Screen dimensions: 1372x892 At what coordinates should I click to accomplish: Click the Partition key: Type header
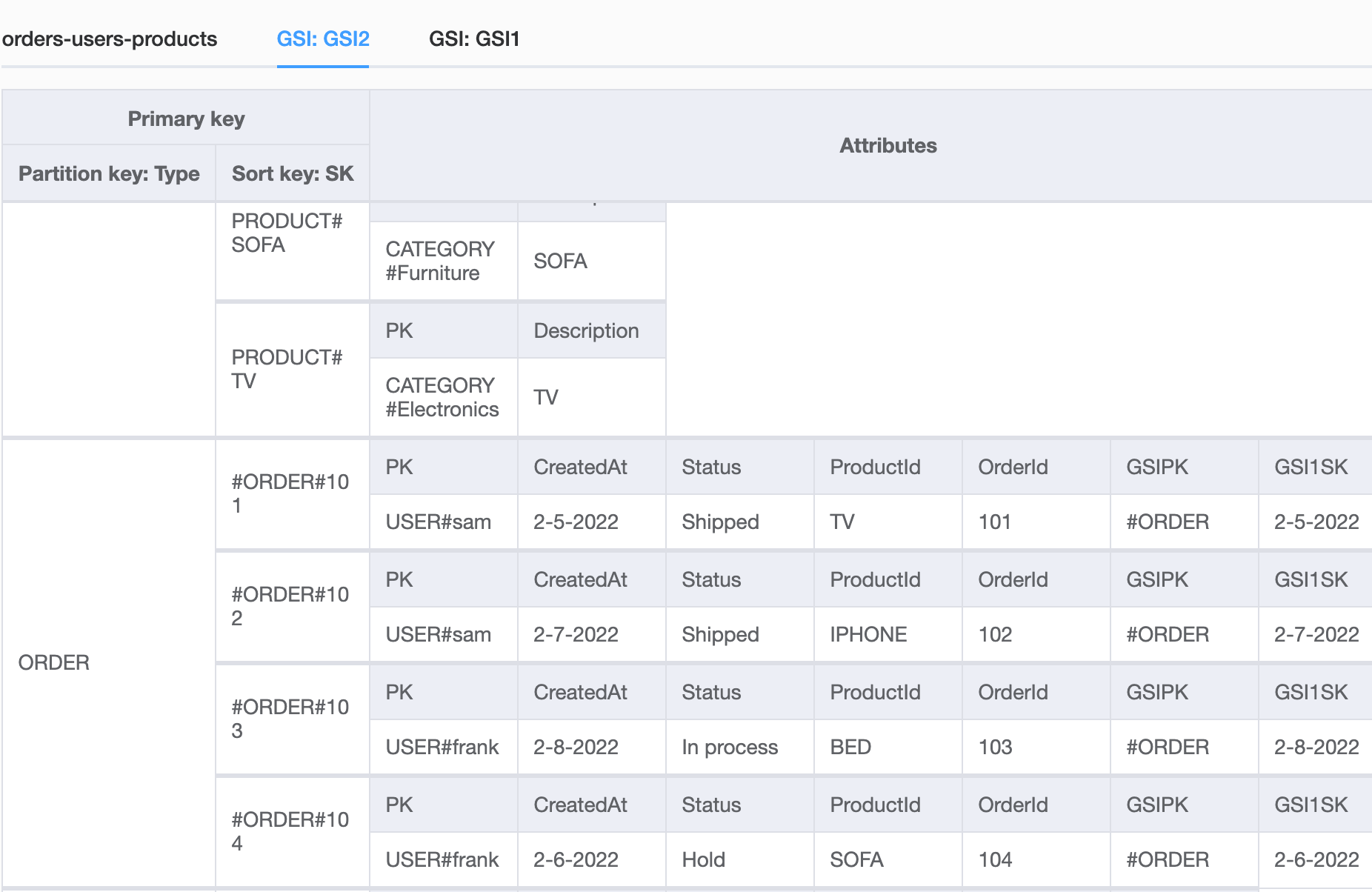coord(109,173)
